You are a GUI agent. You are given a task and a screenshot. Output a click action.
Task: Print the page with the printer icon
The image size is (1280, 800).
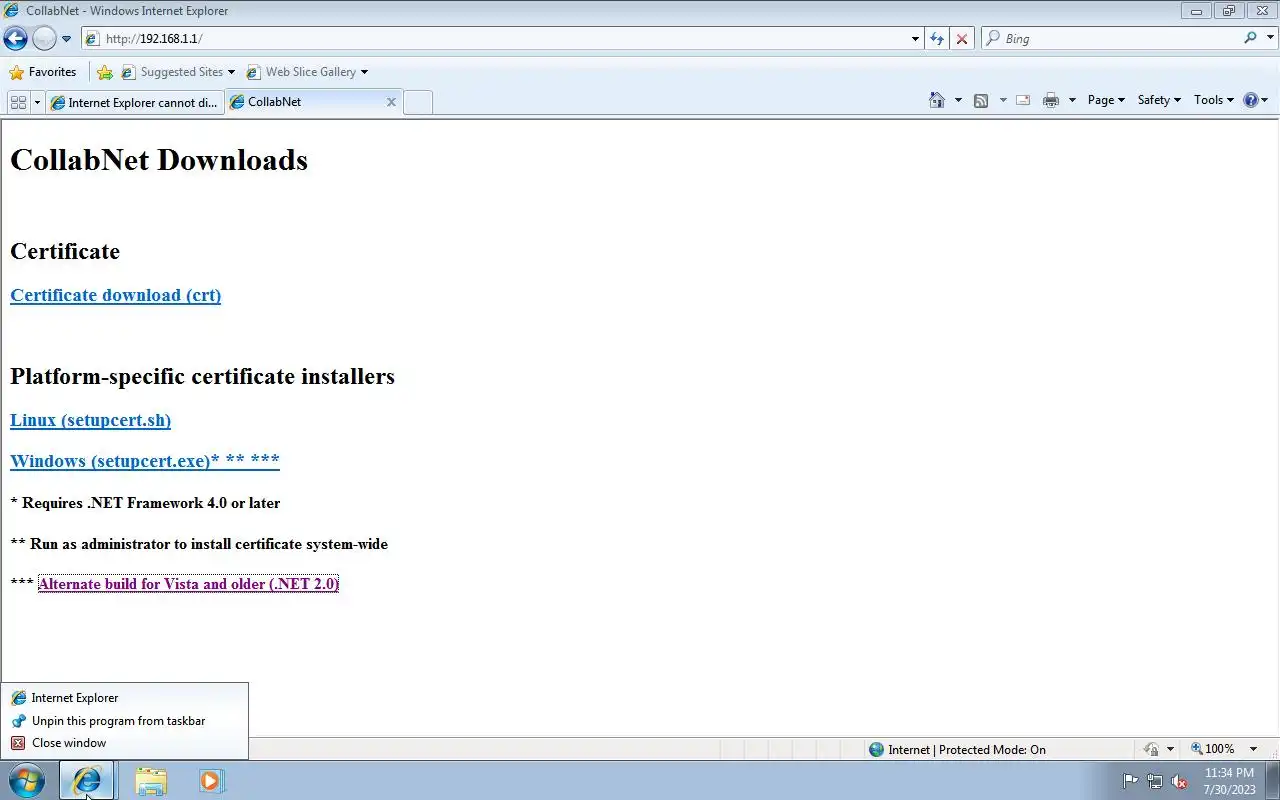(x=1050, y=100)
